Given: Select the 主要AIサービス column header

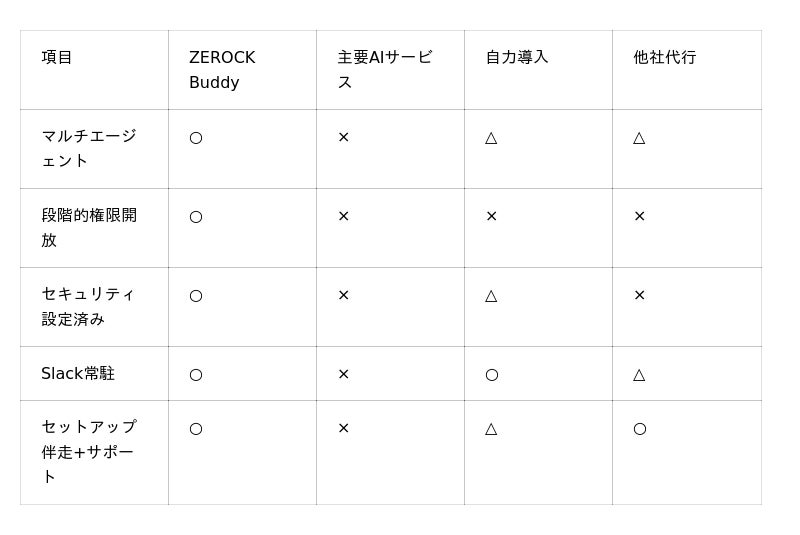Looking at the screenshot, I should coord(384,70).
